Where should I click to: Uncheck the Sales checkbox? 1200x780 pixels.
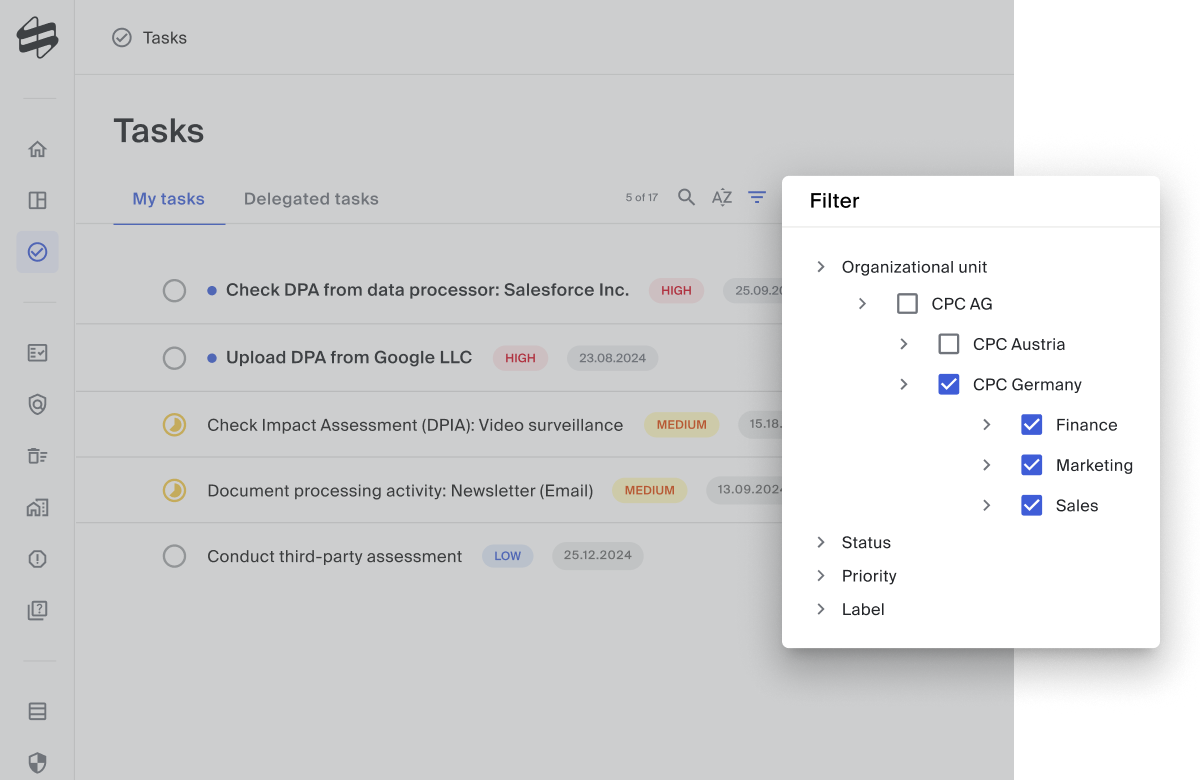point(1031,505)
